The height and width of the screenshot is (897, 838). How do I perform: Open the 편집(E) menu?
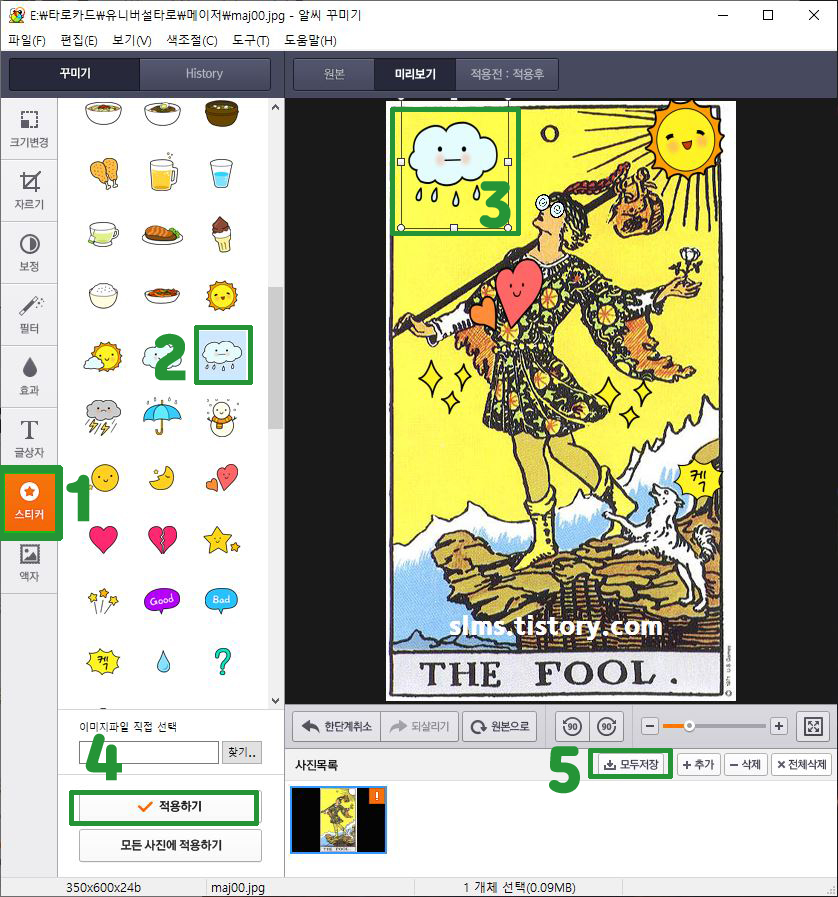pyautogui.click(x=79, y=41)
